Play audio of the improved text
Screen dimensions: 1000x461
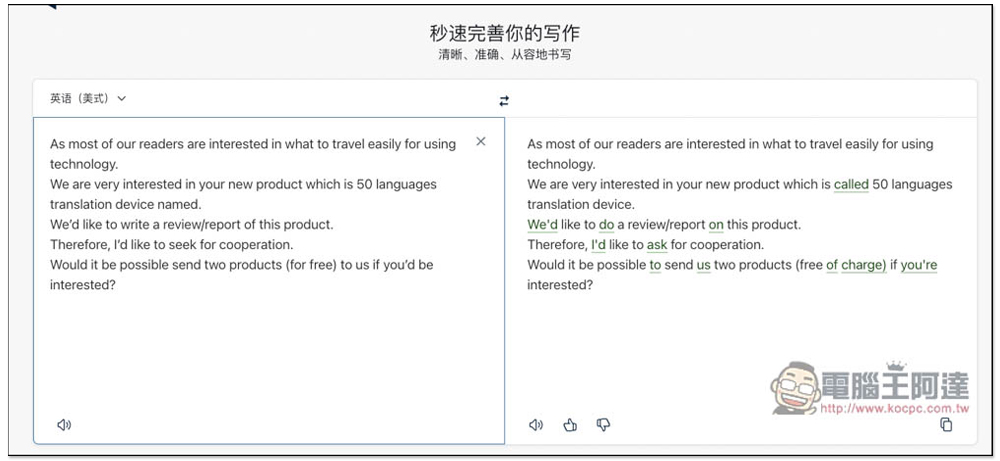point(536,425)
